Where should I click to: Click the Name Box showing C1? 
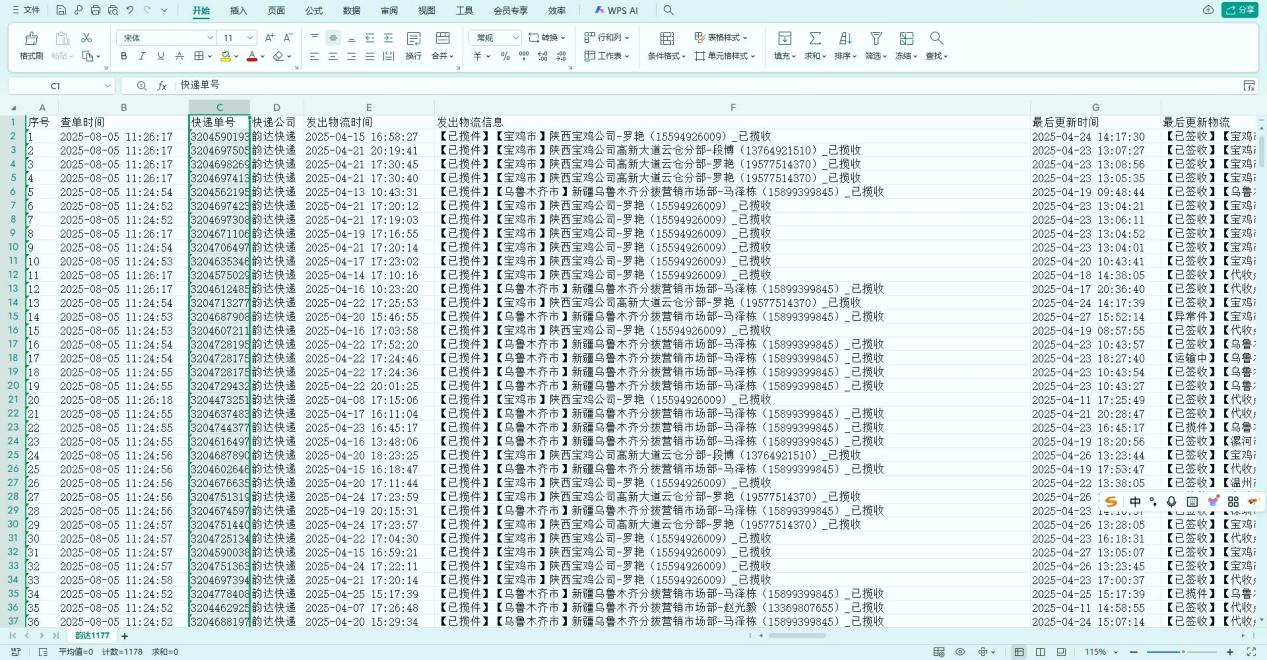[x=55, y=86]
